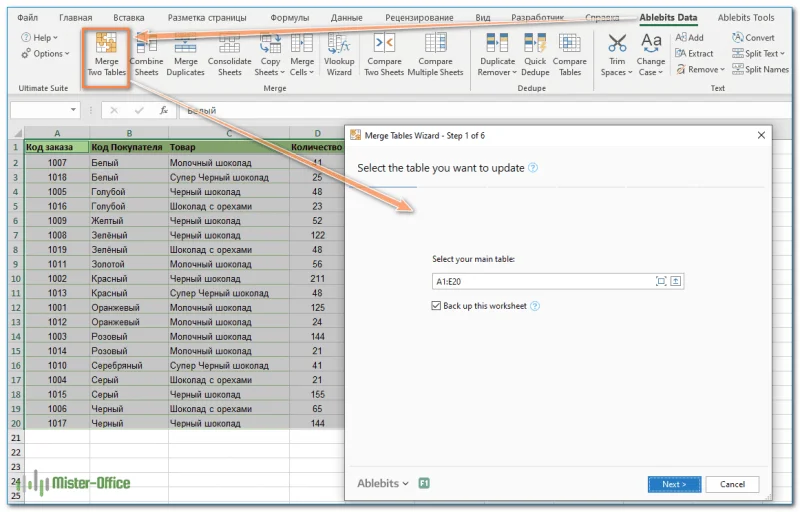Screen dimensions: 800x512
Task: Click the Next button in the wizard
Action: [673, 484]
